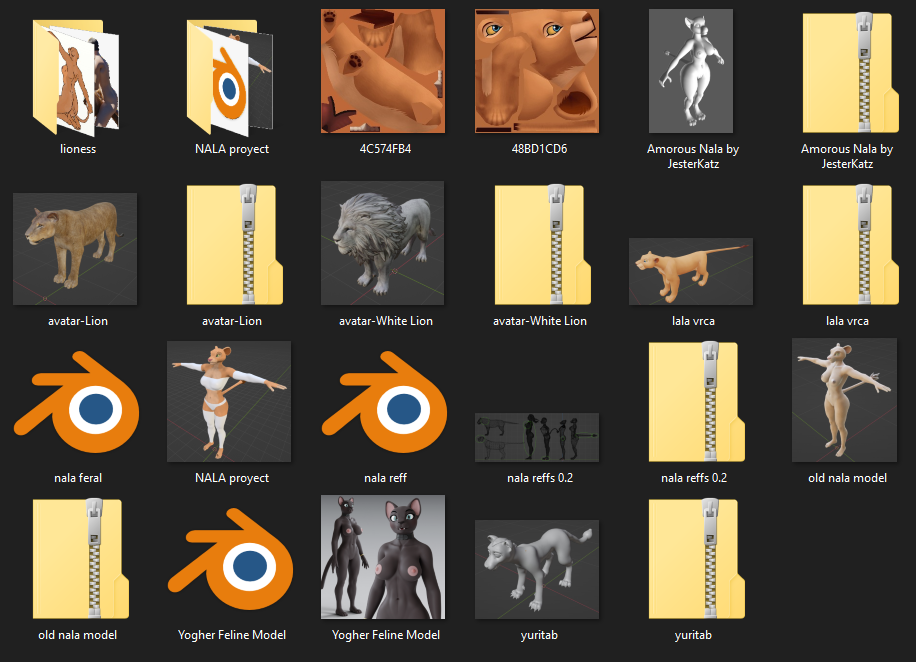Select the avatar-White Lion render thumbnail
Image resolution: width=916 pixels, height=662 pixels.
383,243
